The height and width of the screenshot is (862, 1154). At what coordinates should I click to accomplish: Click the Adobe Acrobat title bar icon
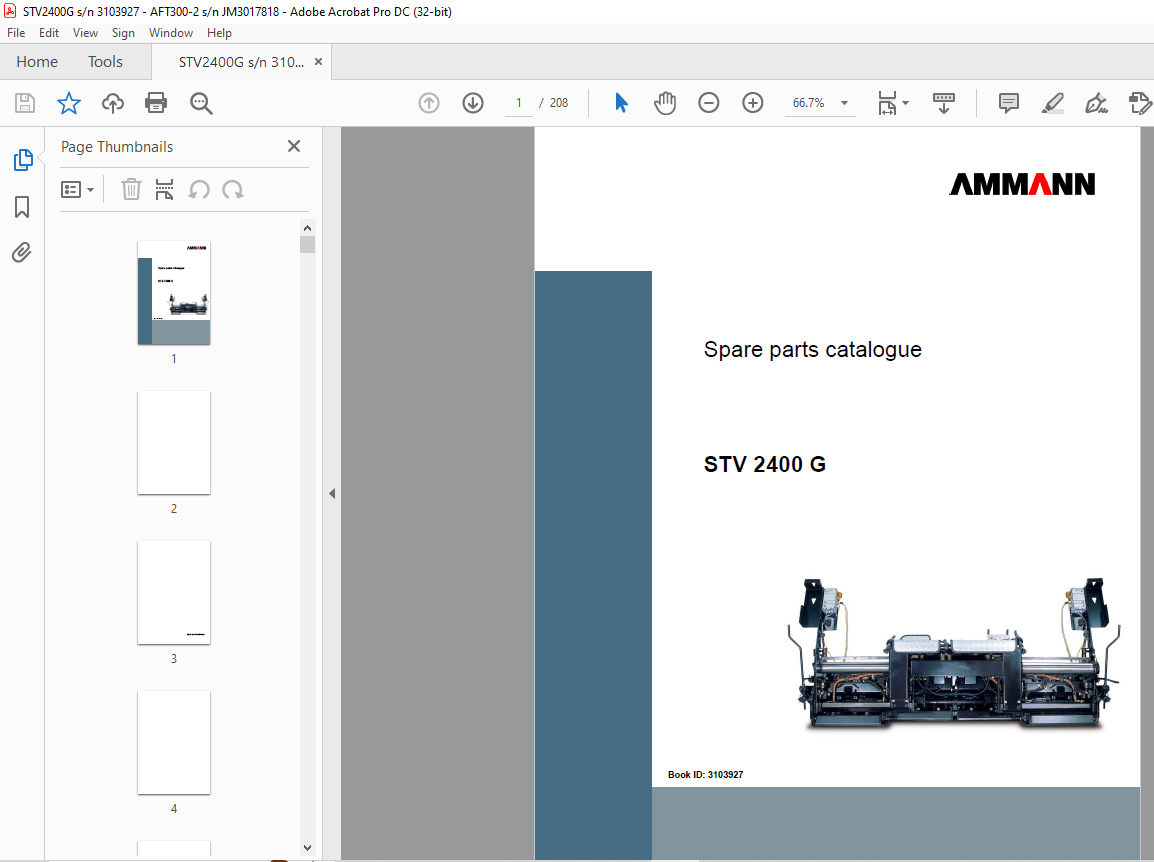[x=10, y=11]
